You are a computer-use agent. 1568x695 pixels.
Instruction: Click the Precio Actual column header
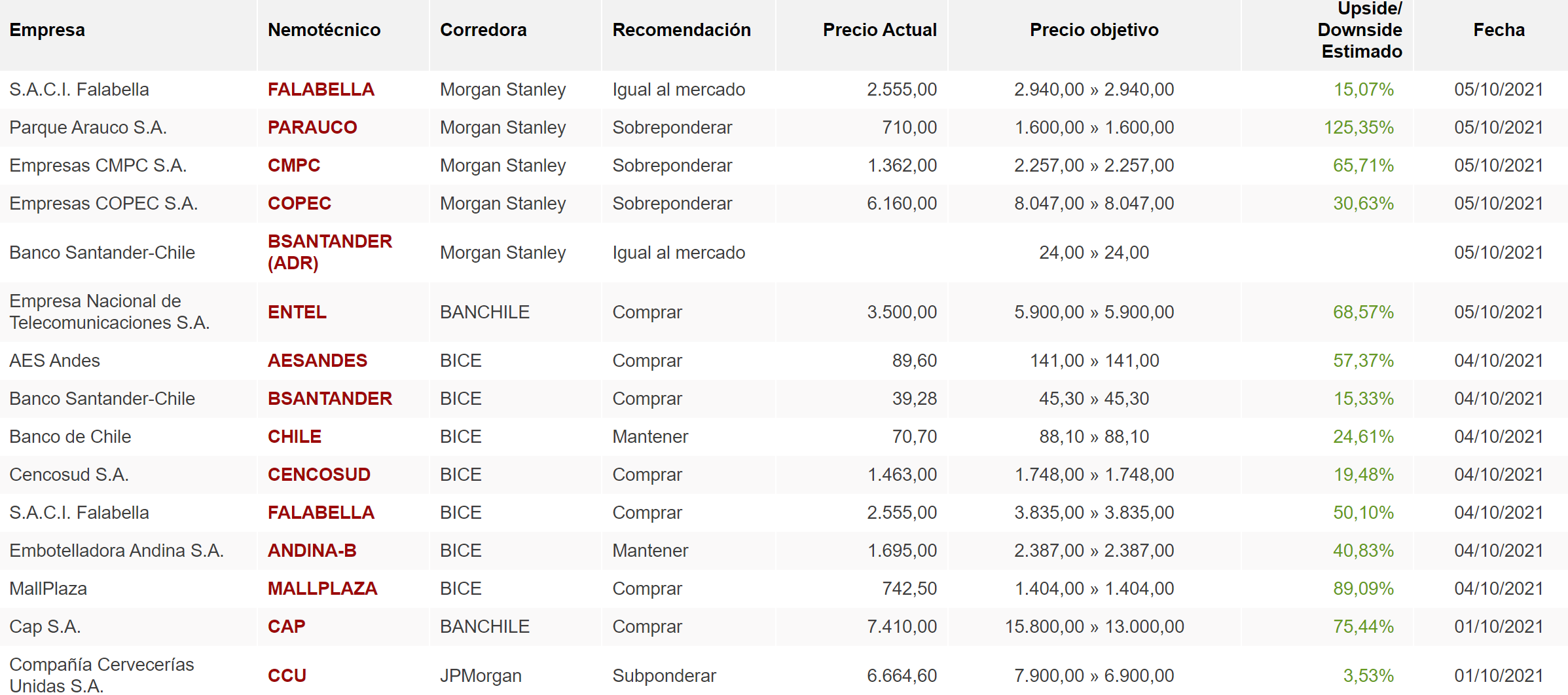click(879, 30)
